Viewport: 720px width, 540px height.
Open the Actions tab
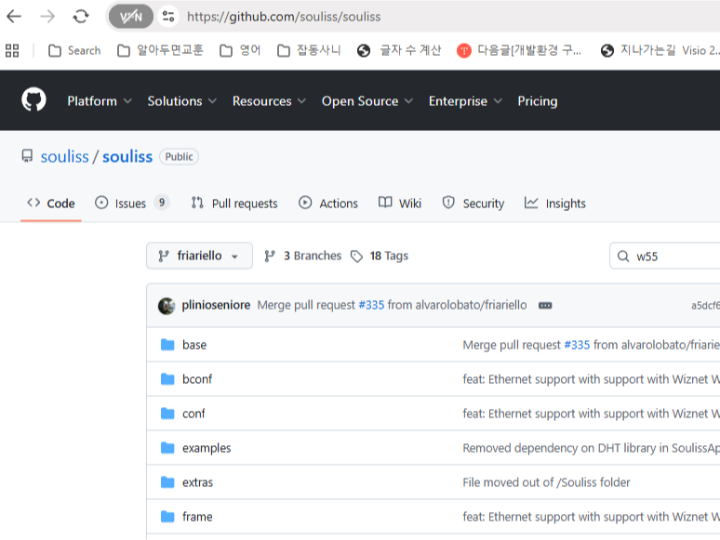point(328,203)
